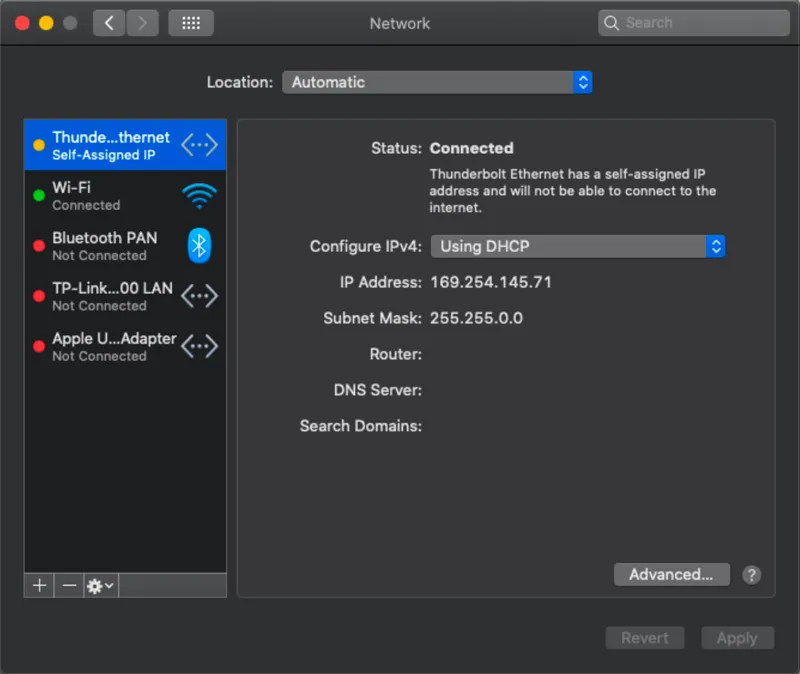Select Bluetooth PAN service in sidebar
The width and height of the screenshot is (800, 674).
[125, 246]
